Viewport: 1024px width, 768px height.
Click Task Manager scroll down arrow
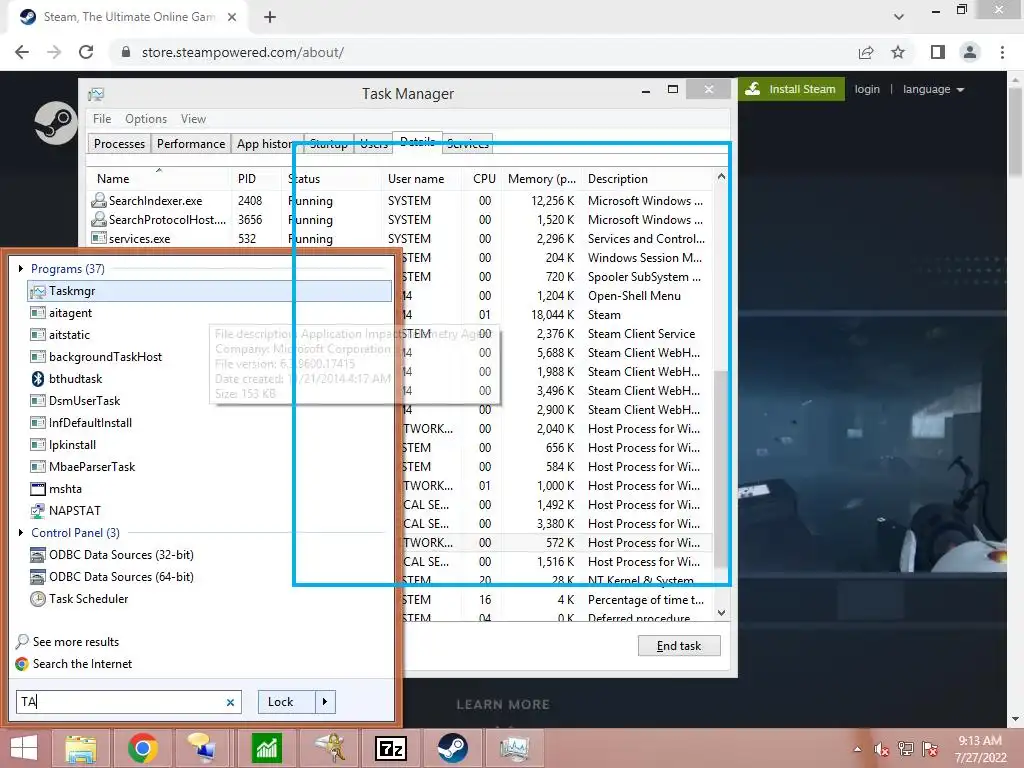(722, 613)
